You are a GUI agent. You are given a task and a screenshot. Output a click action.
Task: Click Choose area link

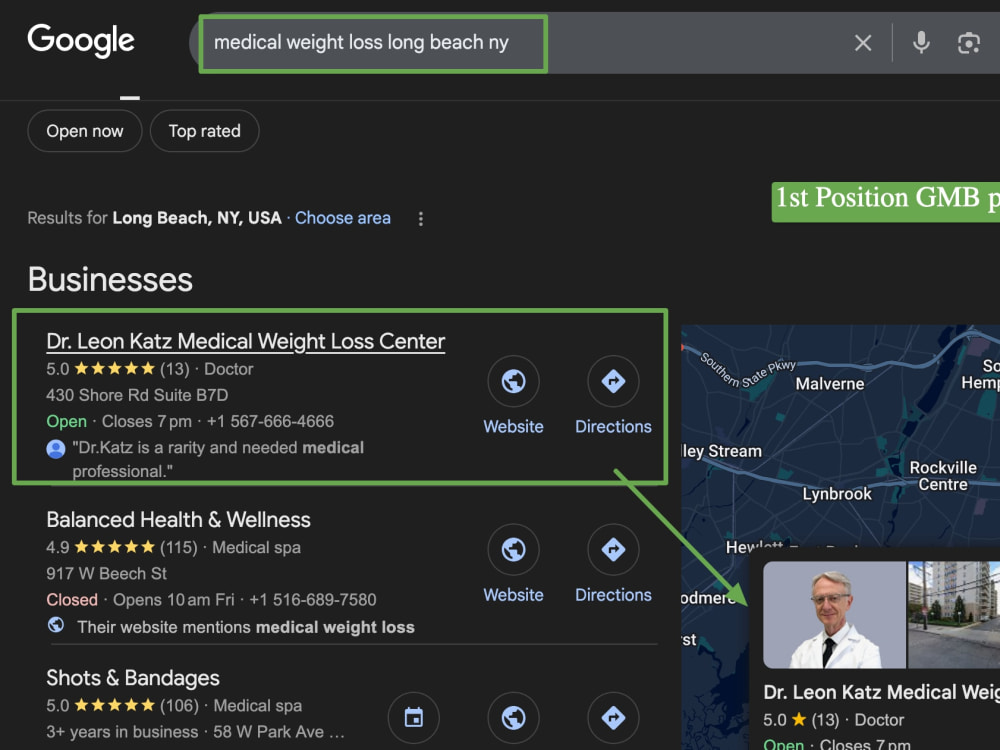pyautogui.click(x=342, y=218)
